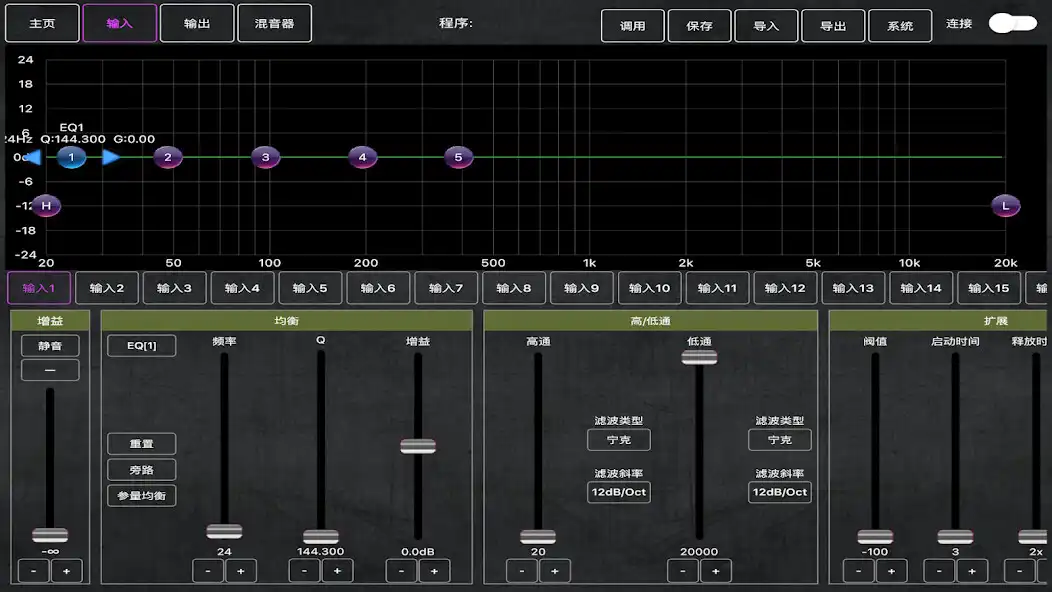Viewport: 1052px width, 592px height.
Task: Click the 低通 low-pass slider handle
Action: 699,357
